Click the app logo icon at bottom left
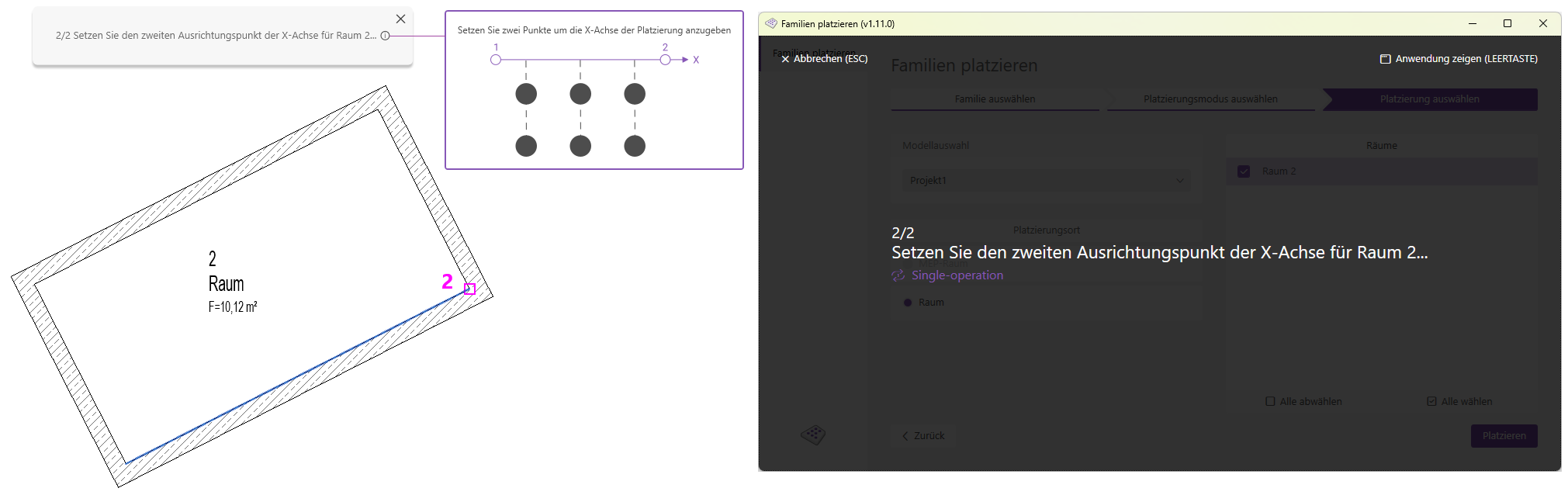This screenshot has width=1568, height=495. (x=813, y=434)
